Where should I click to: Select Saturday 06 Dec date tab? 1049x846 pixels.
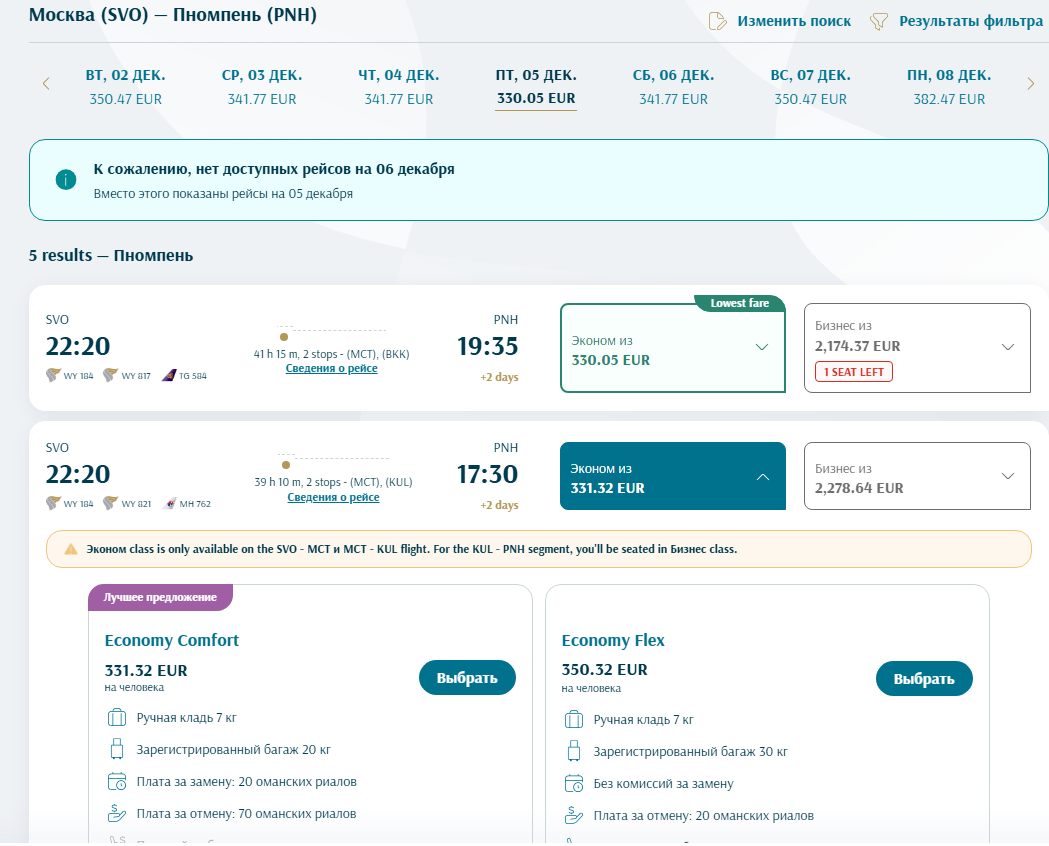(673, 87)
